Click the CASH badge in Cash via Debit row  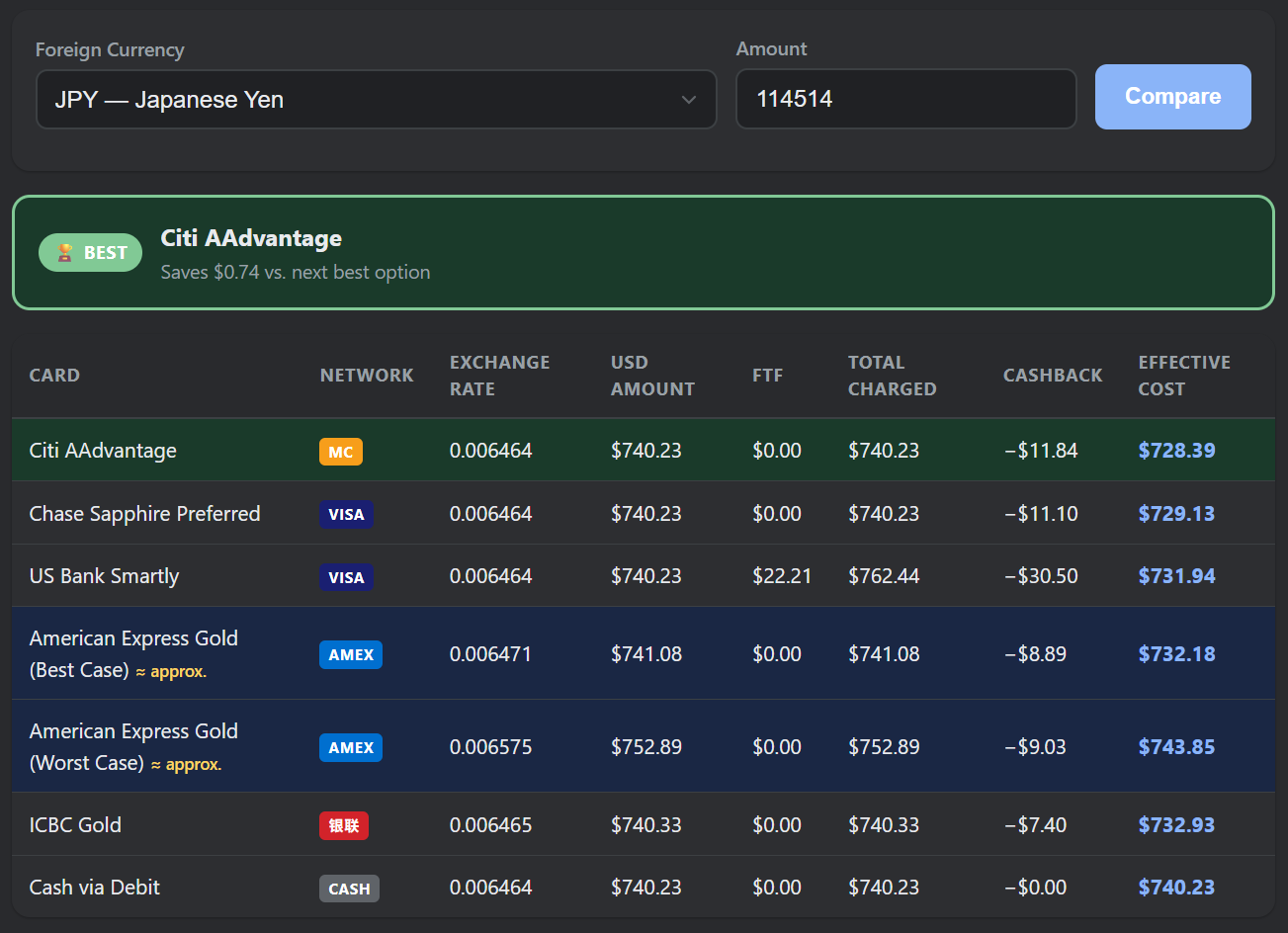(349, 889)
